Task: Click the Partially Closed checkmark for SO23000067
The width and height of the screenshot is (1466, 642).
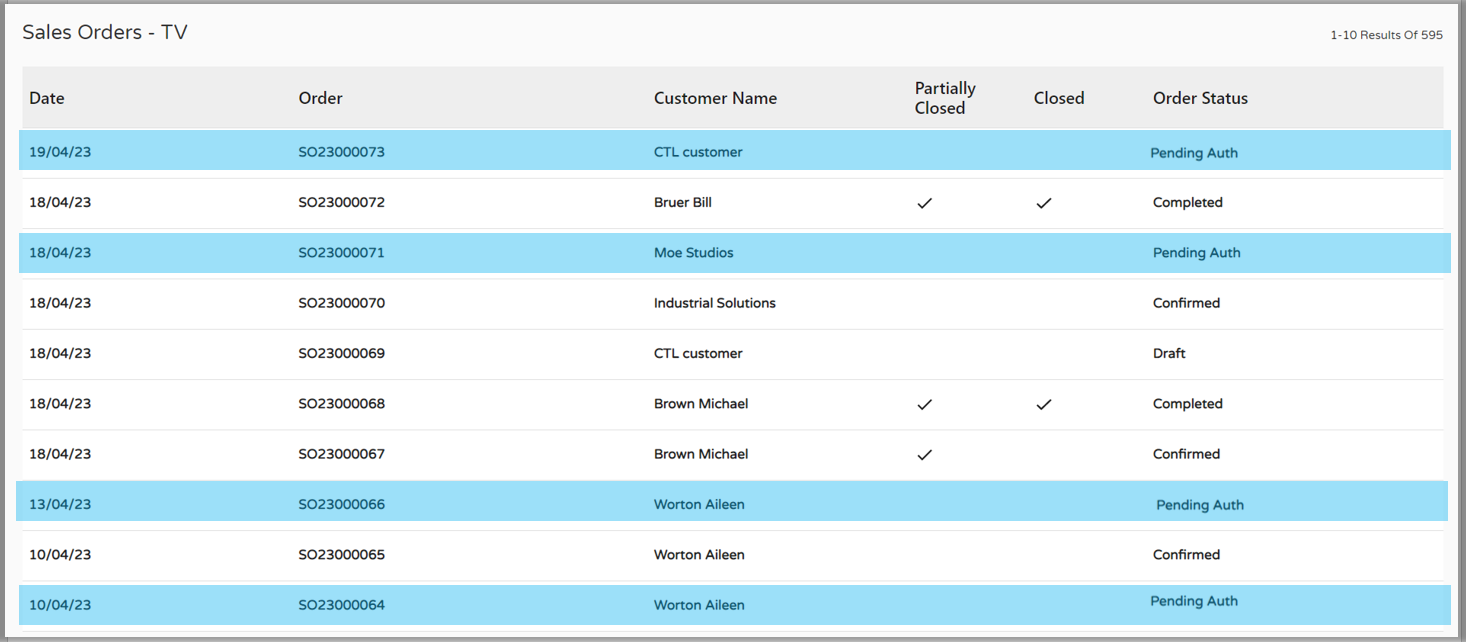Action: coord(925,454)
